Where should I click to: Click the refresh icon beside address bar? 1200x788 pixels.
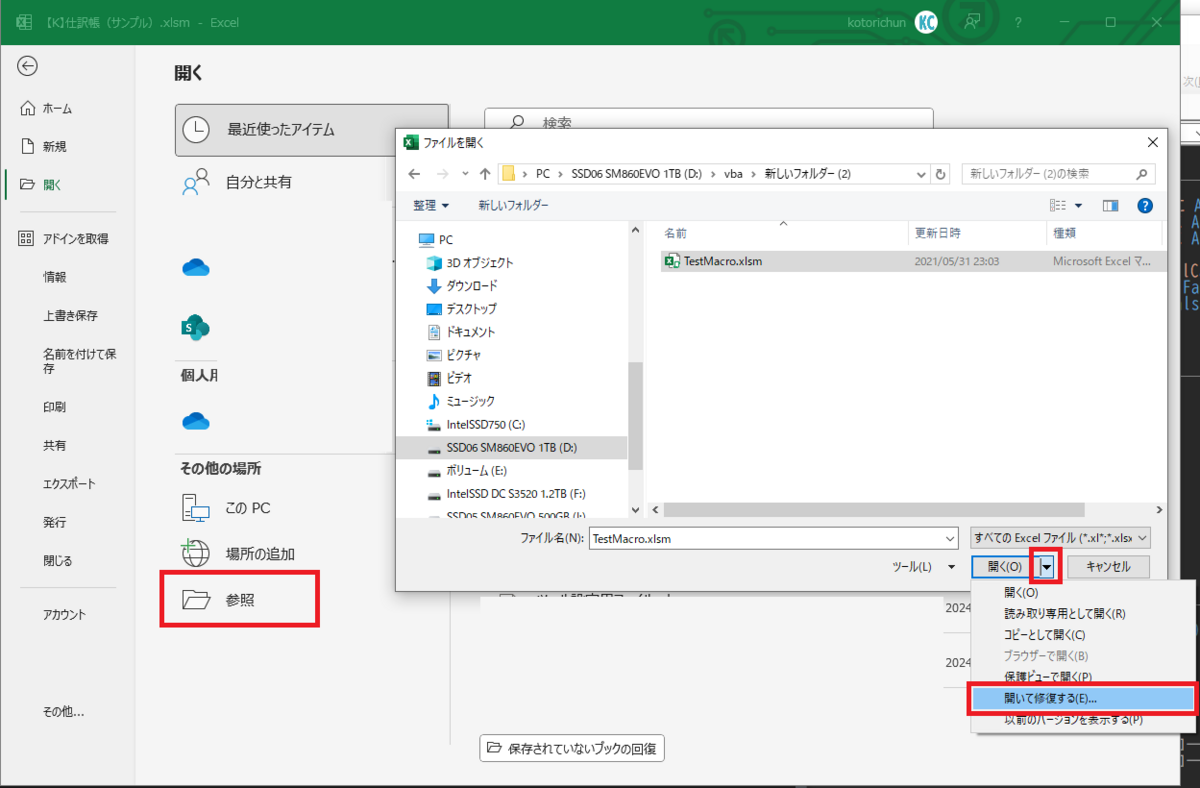coord(939,174)
